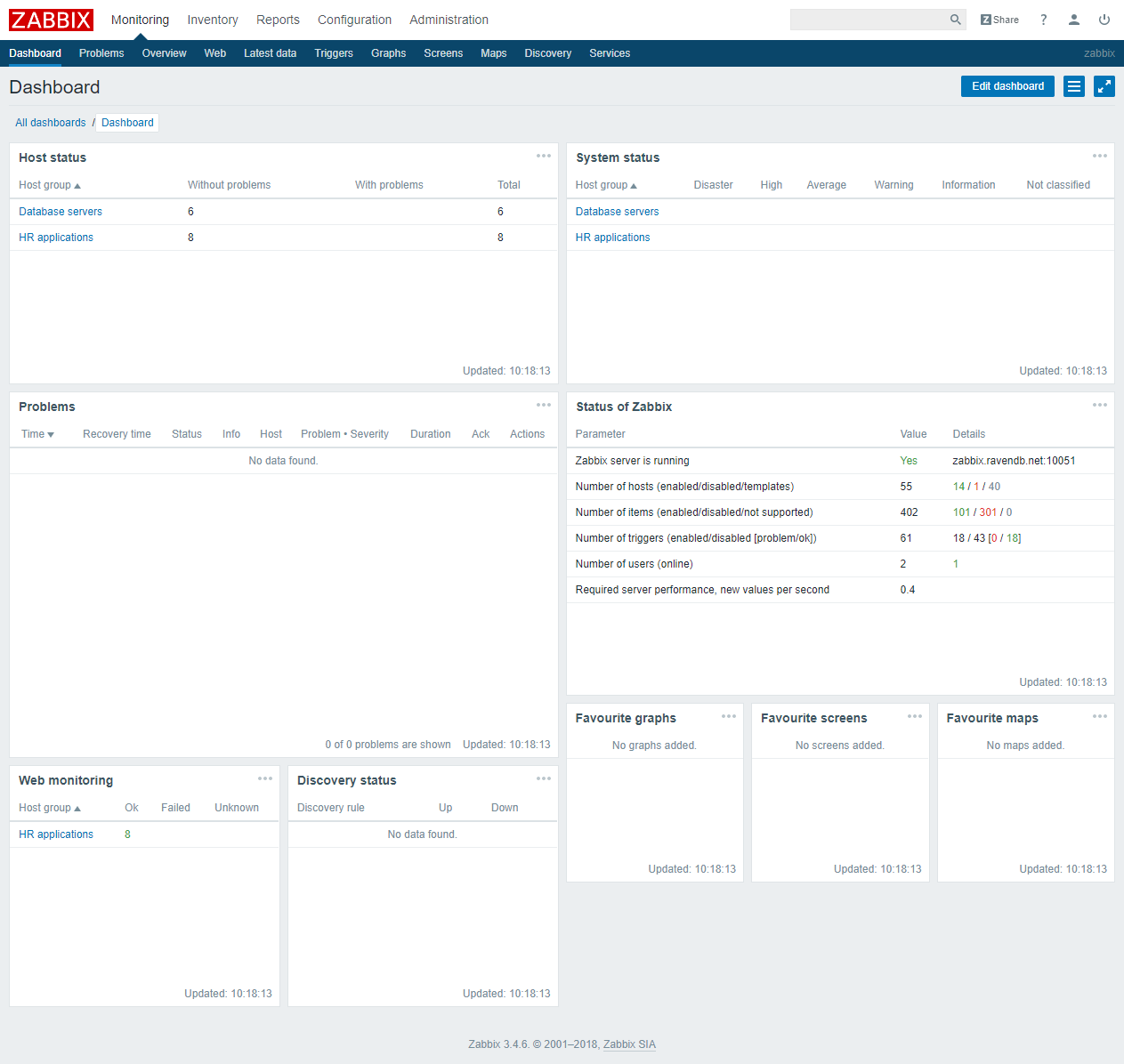This screenshot has width=1124, height=1064.
Task: Open Web monitoring widget menu dots
Action: tap(265, 778)
